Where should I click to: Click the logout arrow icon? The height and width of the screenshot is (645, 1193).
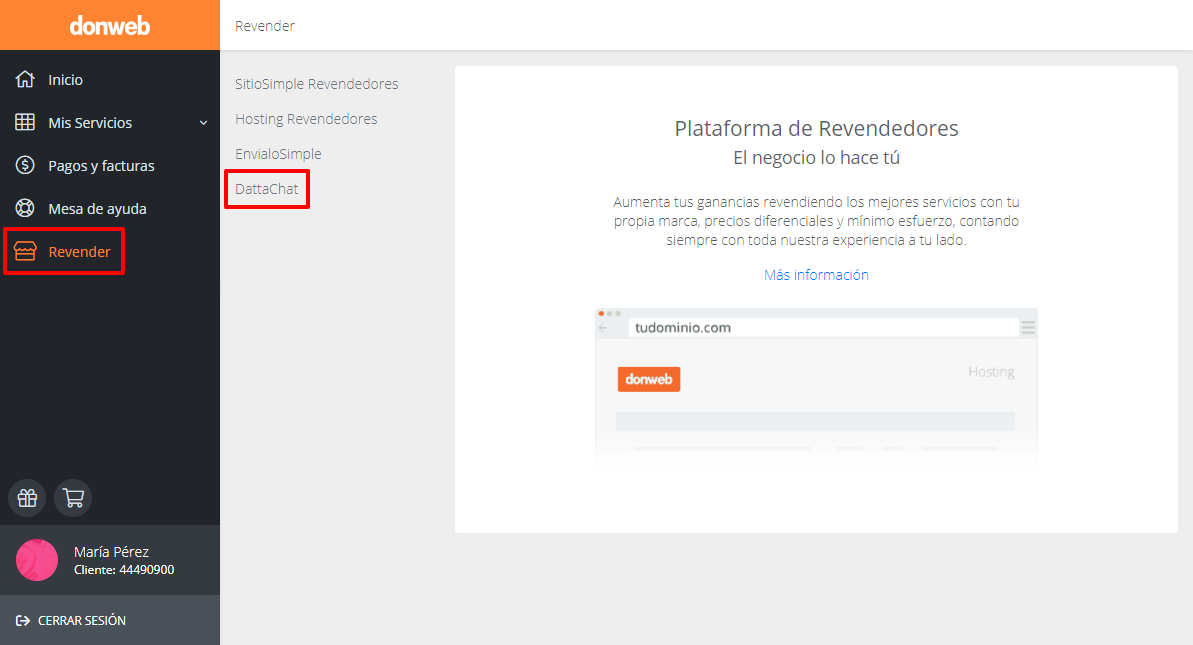23,621
